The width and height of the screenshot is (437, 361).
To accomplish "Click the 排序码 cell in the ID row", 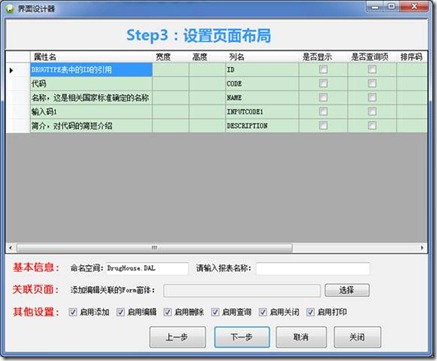I will point(412,70).
